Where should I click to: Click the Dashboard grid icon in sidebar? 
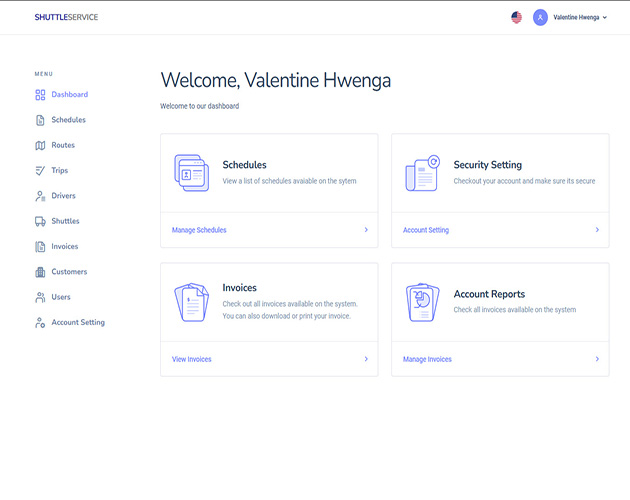pos(40,95)
